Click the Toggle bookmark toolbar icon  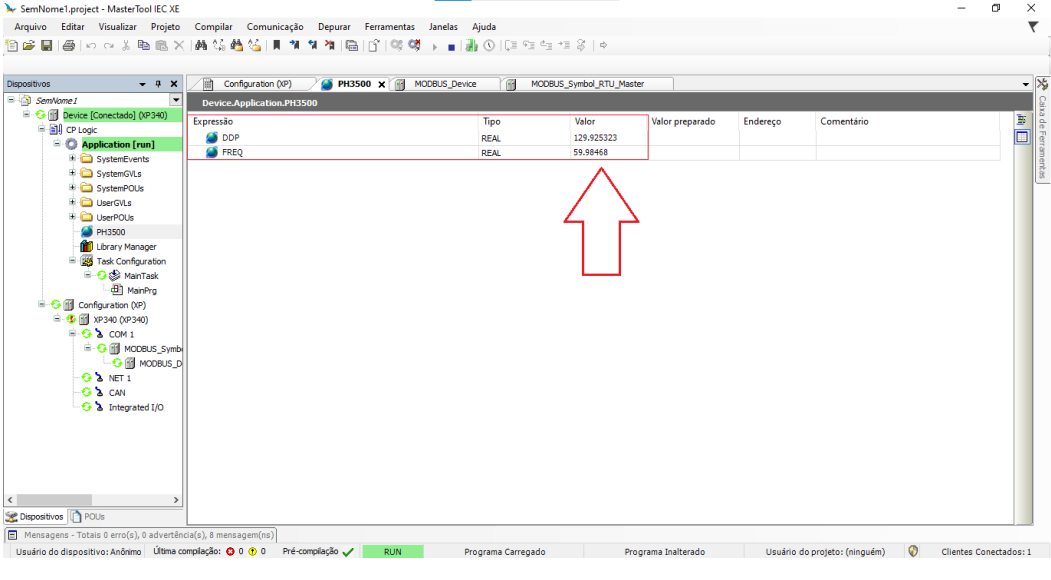click(x=277, y=45)
